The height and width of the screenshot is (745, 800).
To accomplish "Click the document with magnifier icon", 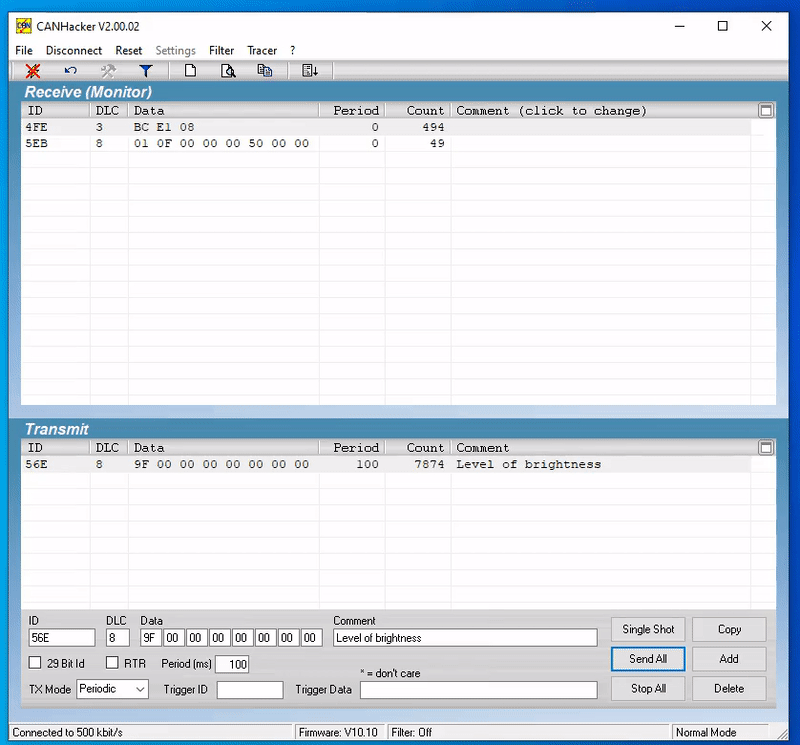I will click(228, 71).
